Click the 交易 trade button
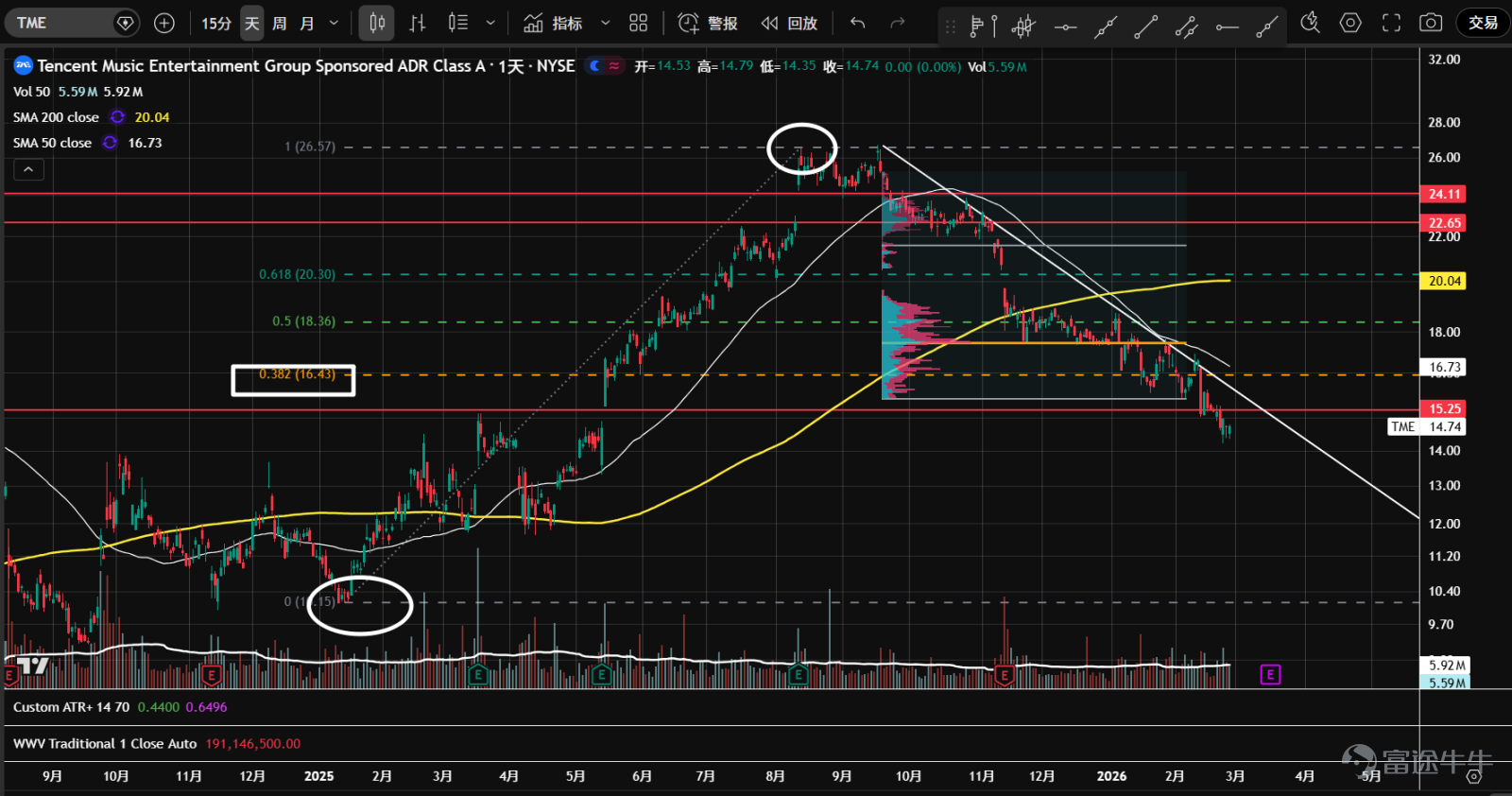The image size is (1512, 796). pos(1483,23)
